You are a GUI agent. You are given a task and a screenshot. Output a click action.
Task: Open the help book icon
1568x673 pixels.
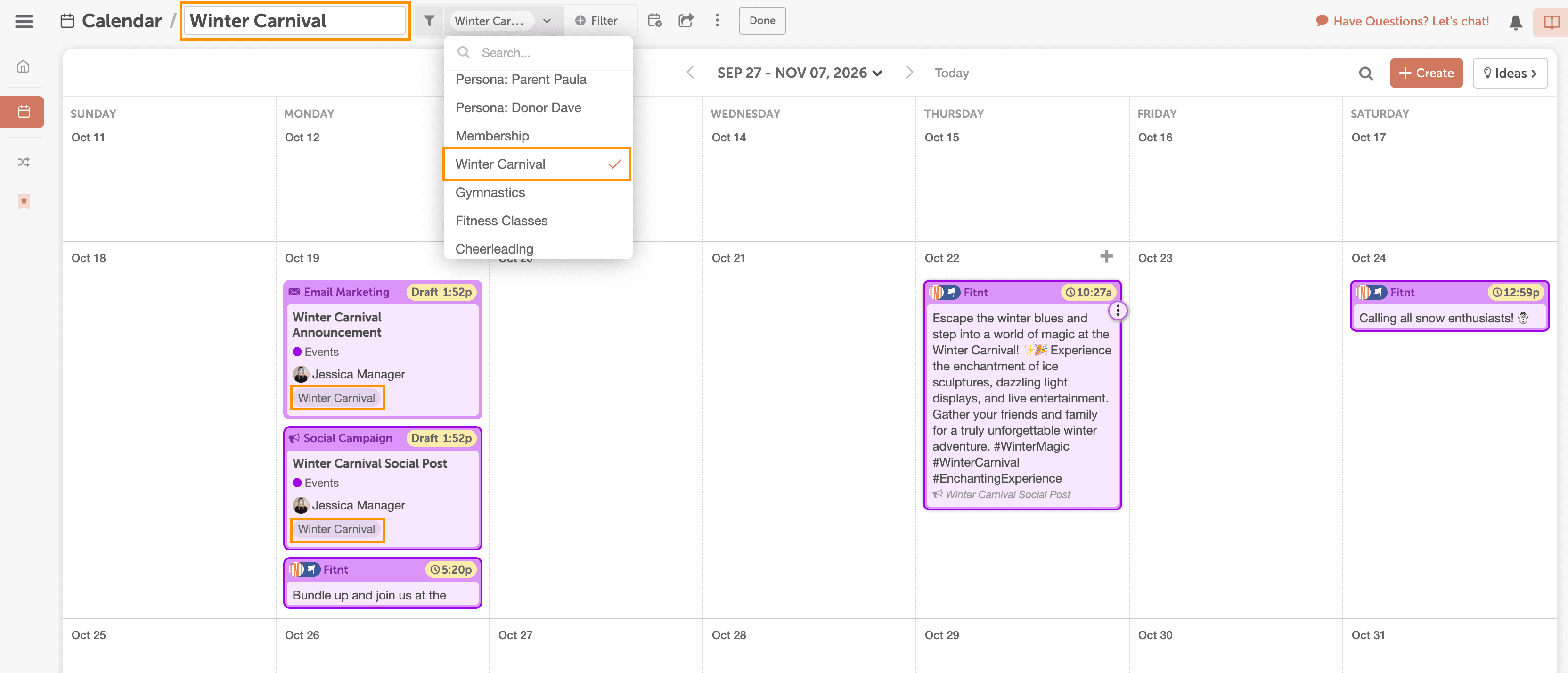click(x=1551, y=23)
